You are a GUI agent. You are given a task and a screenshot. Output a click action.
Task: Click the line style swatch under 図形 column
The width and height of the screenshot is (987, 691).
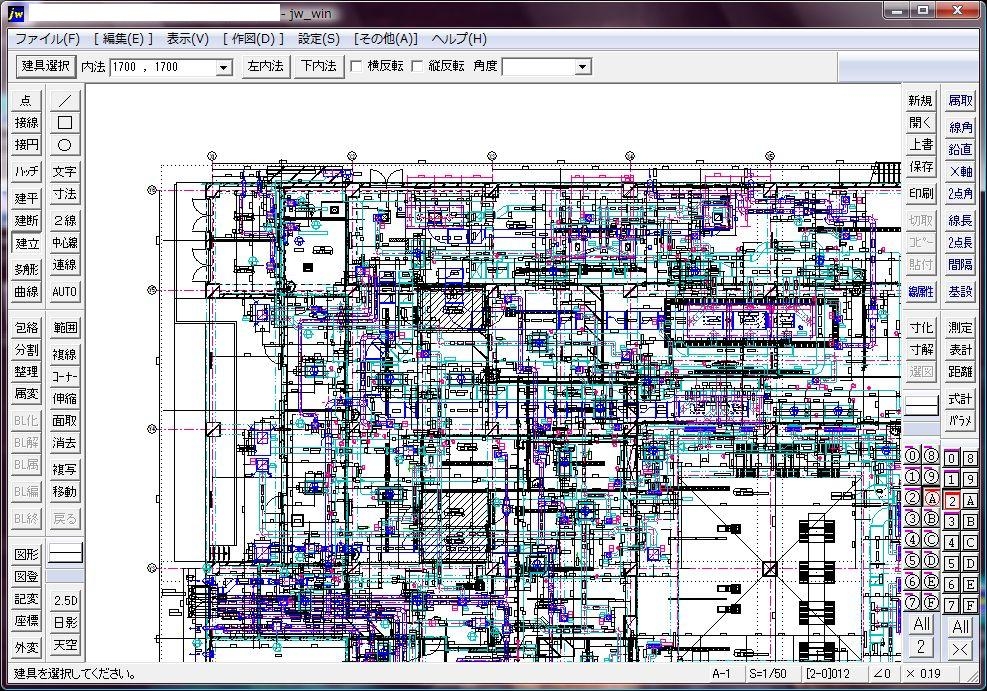coord(65,552)
